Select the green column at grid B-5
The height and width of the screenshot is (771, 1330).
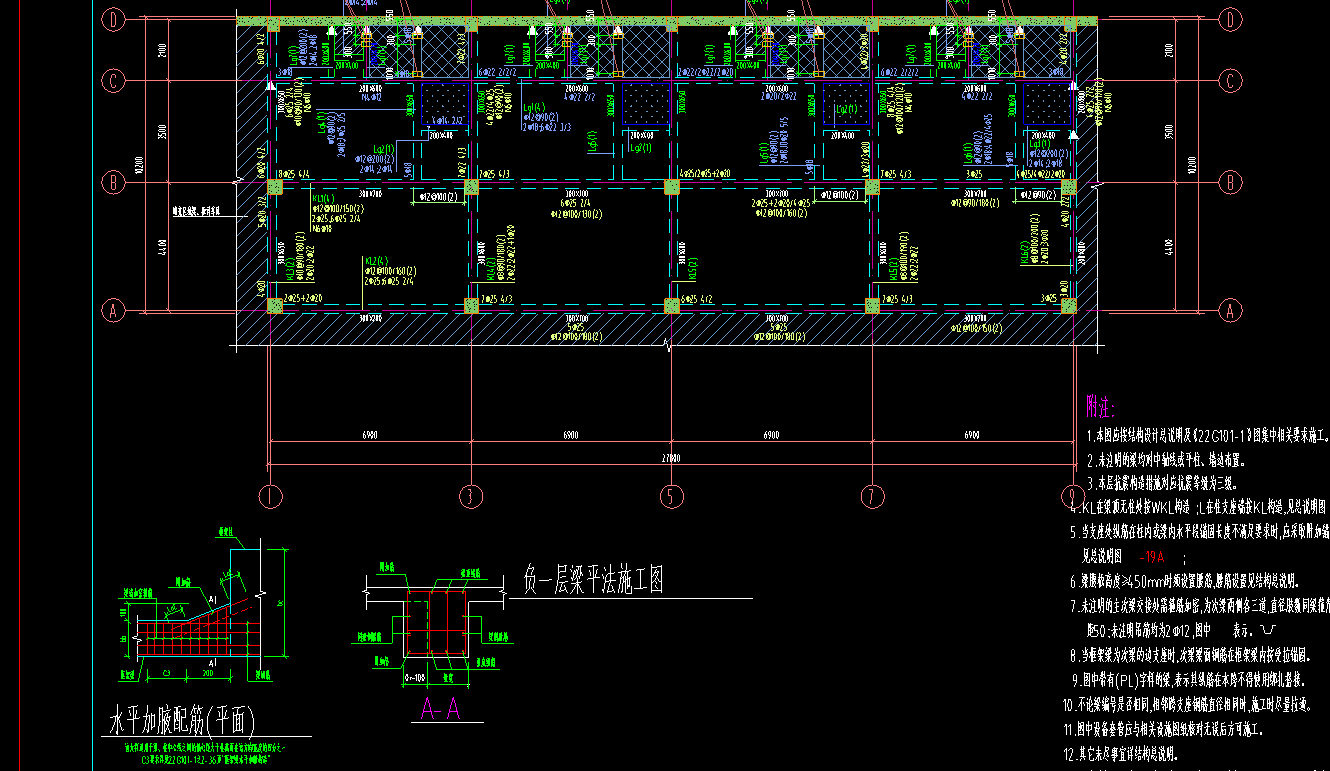(x=671, y=186)
